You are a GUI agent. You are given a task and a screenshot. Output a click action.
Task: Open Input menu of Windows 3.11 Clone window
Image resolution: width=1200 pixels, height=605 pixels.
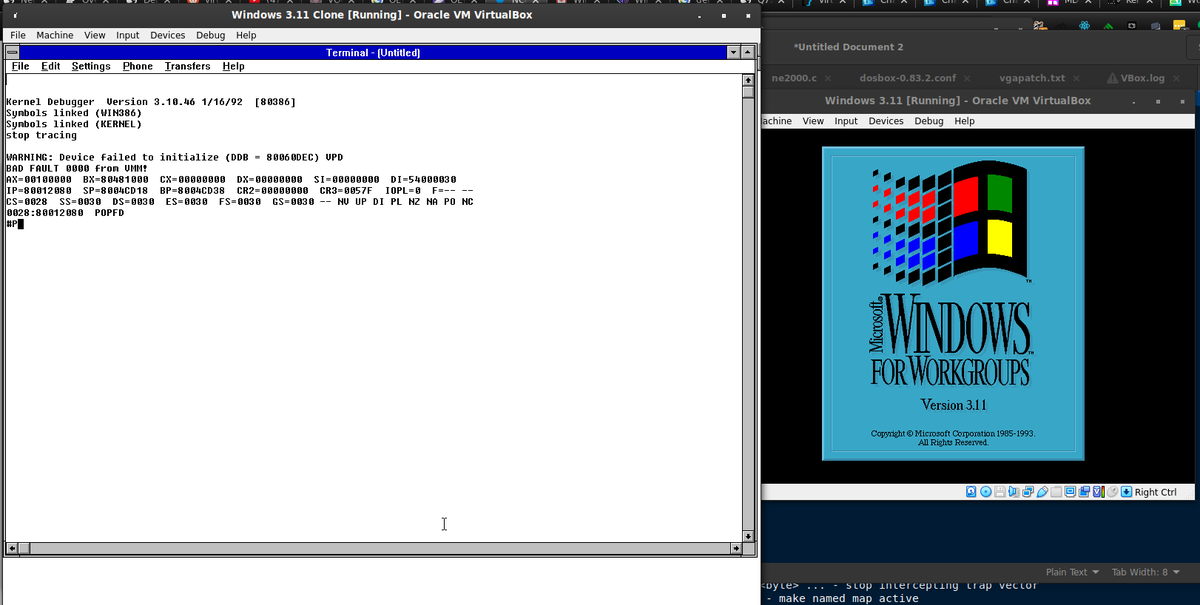(x=128, y=35)
